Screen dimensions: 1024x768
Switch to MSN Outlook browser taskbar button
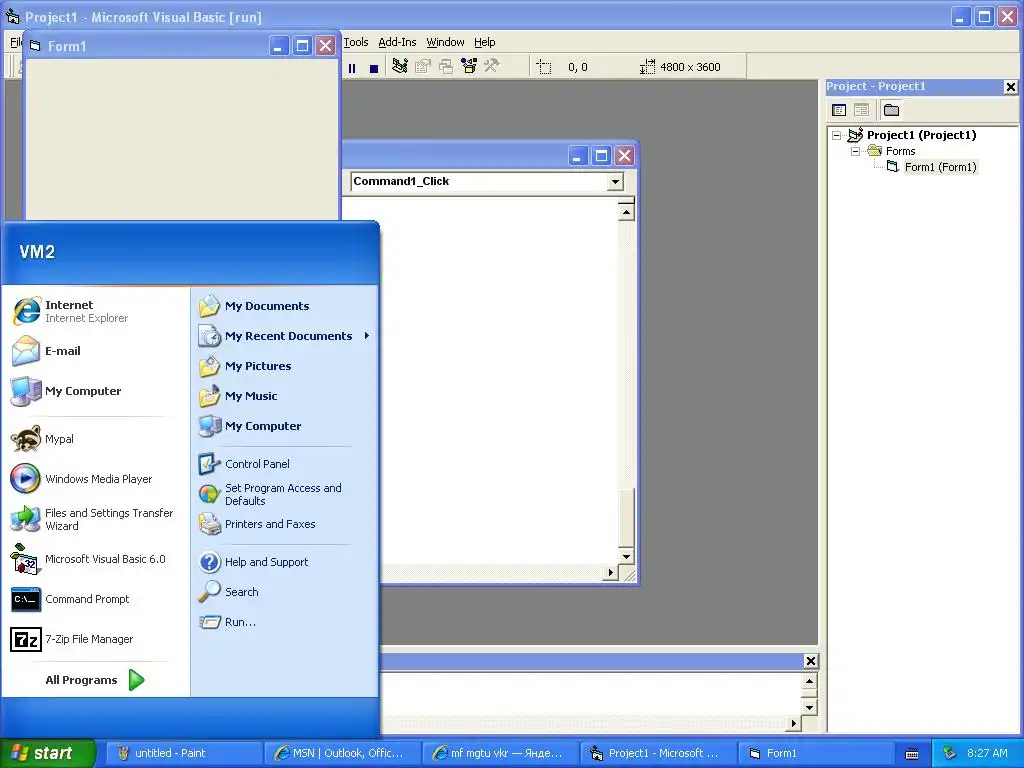click(x=342, y=753)
